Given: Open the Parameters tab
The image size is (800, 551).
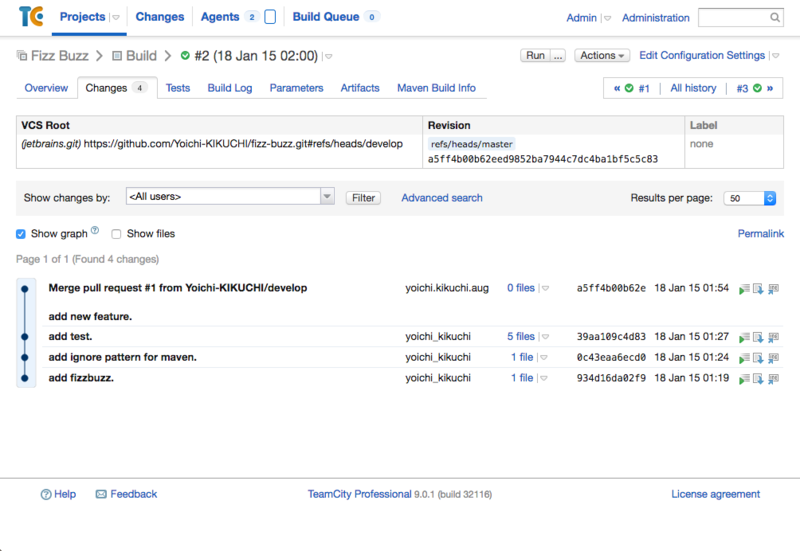Looking at the screenshot, I should tap(296, 88).
